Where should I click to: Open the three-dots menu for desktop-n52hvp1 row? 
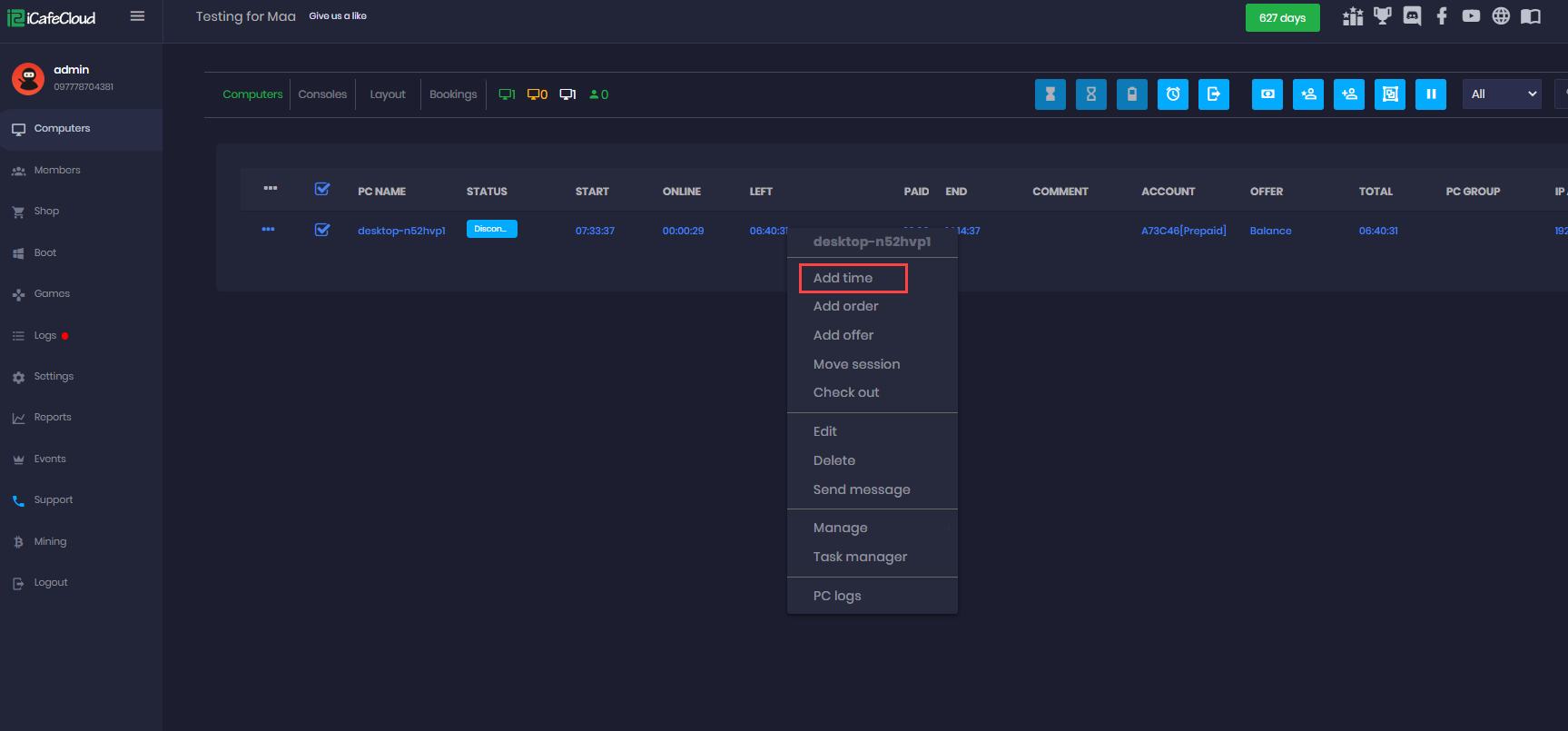268,230
